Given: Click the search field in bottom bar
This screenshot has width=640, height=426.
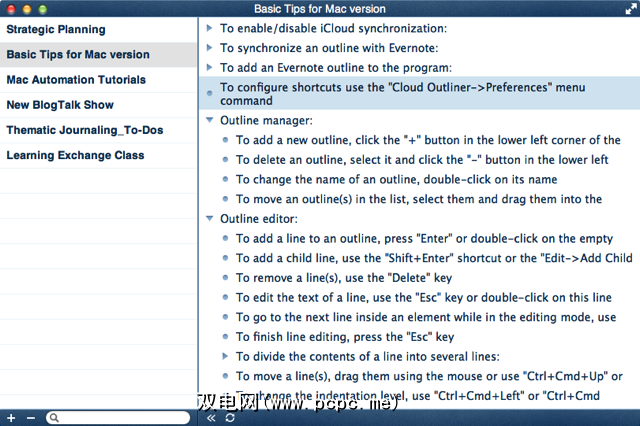Looking at the screenshot, I should click(x=118, y=417).
